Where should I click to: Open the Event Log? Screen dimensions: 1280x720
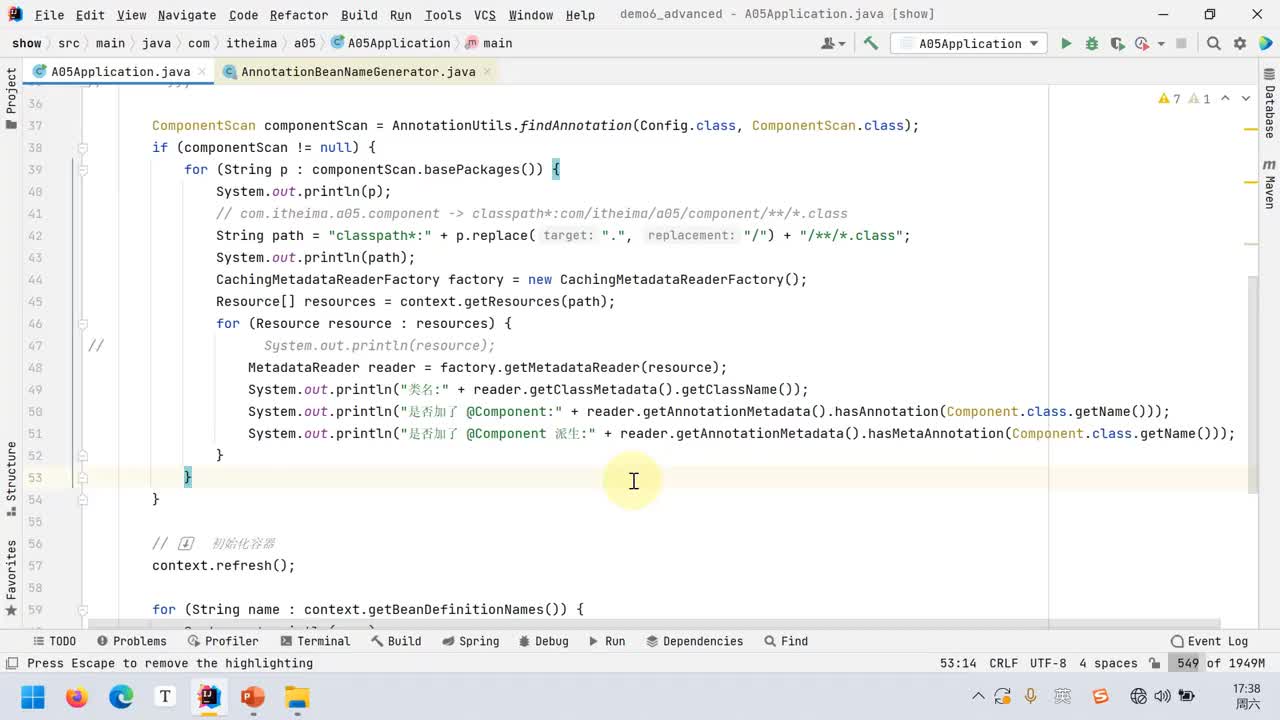coord(1209,641)
